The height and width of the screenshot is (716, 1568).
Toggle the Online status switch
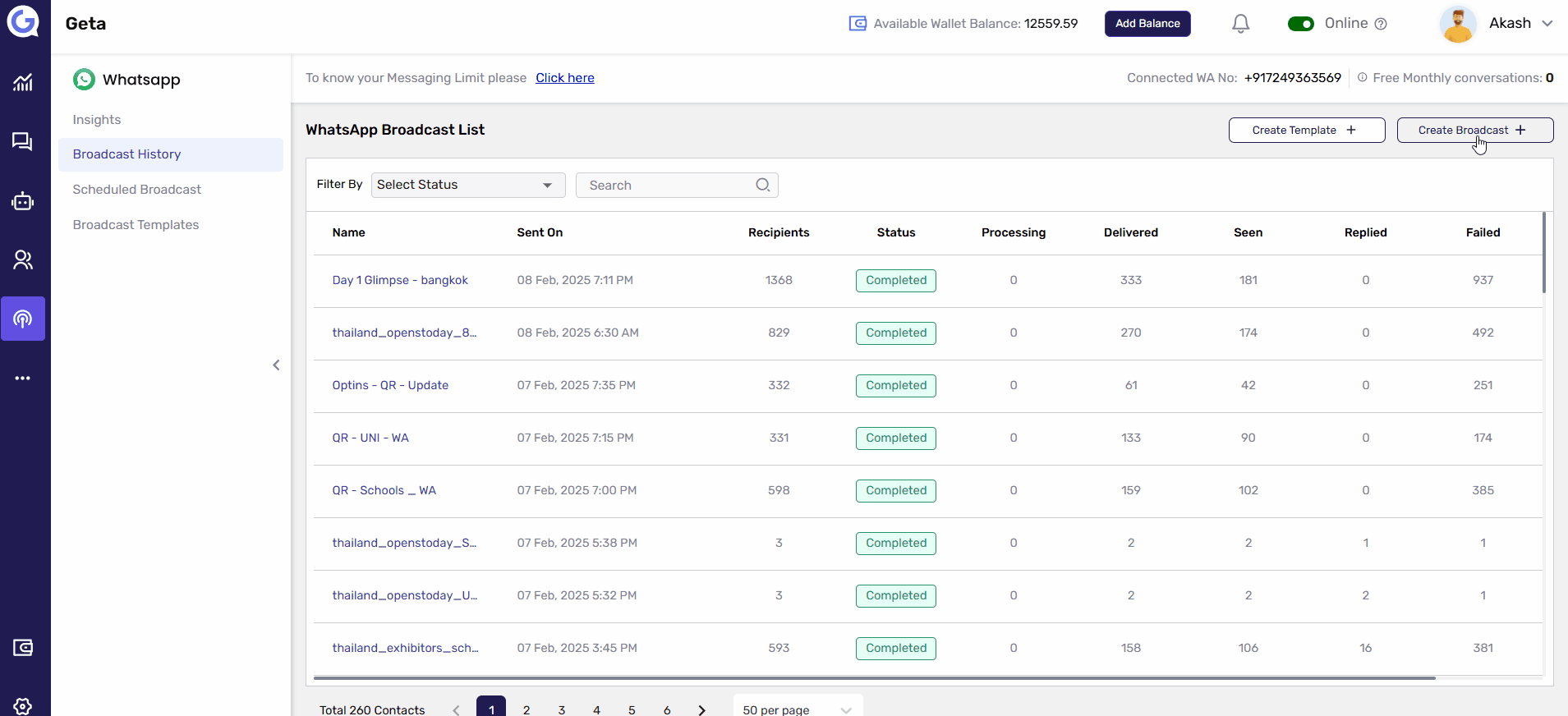click(x=1300, y=24)
